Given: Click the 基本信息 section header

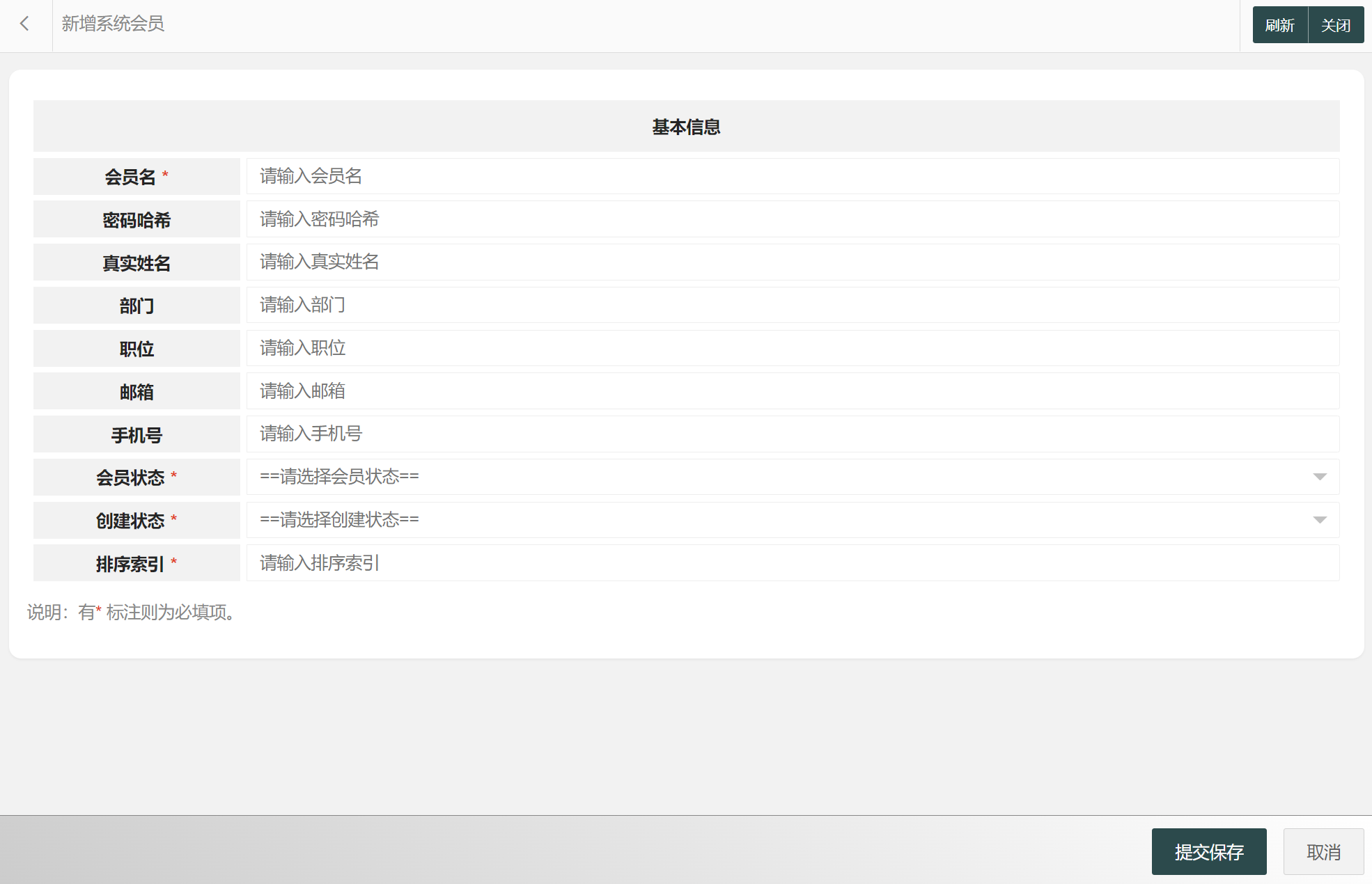Looking at the screenshot, I should 686,127.
